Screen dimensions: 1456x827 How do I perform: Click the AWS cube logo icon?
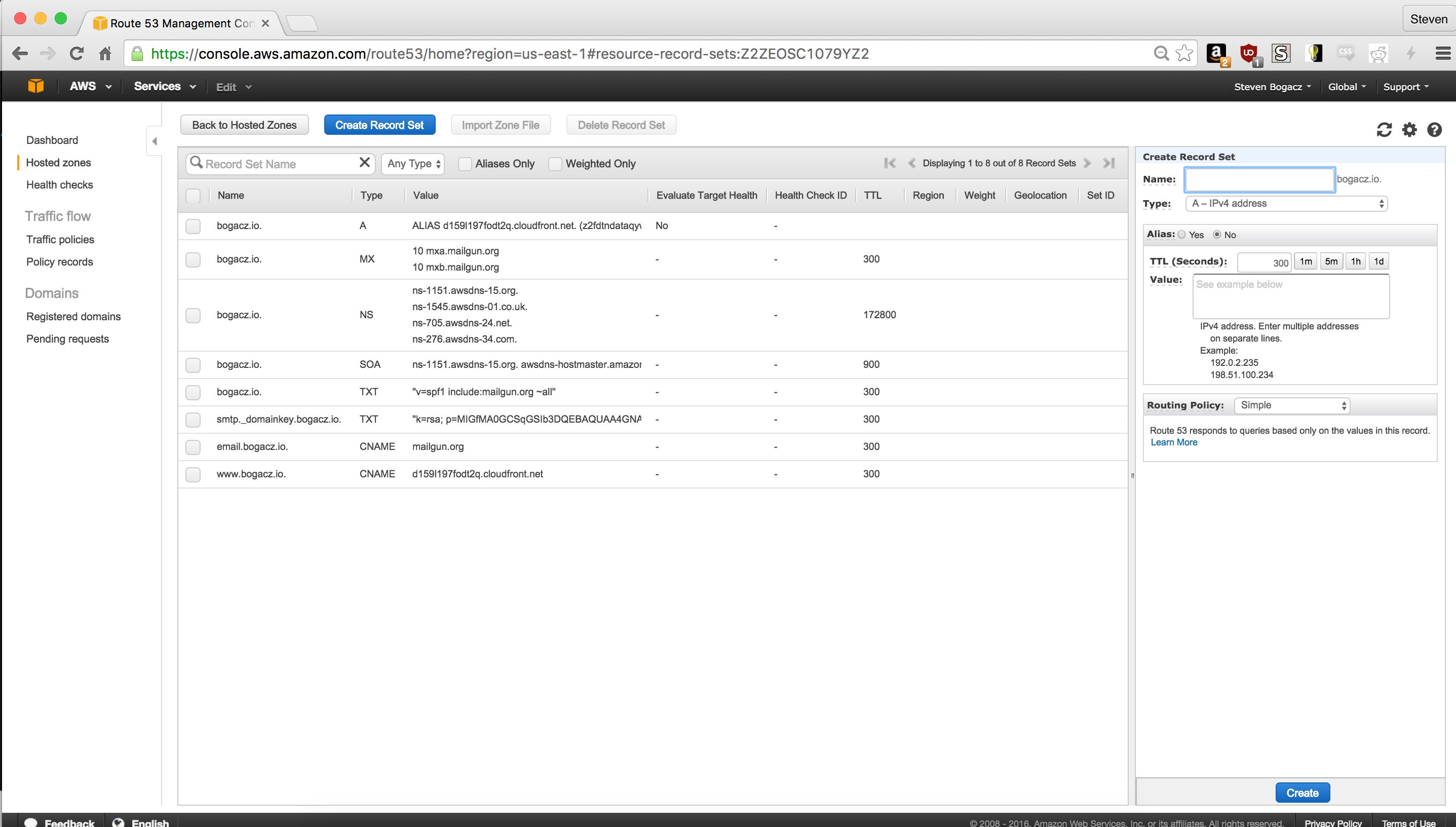36,86
